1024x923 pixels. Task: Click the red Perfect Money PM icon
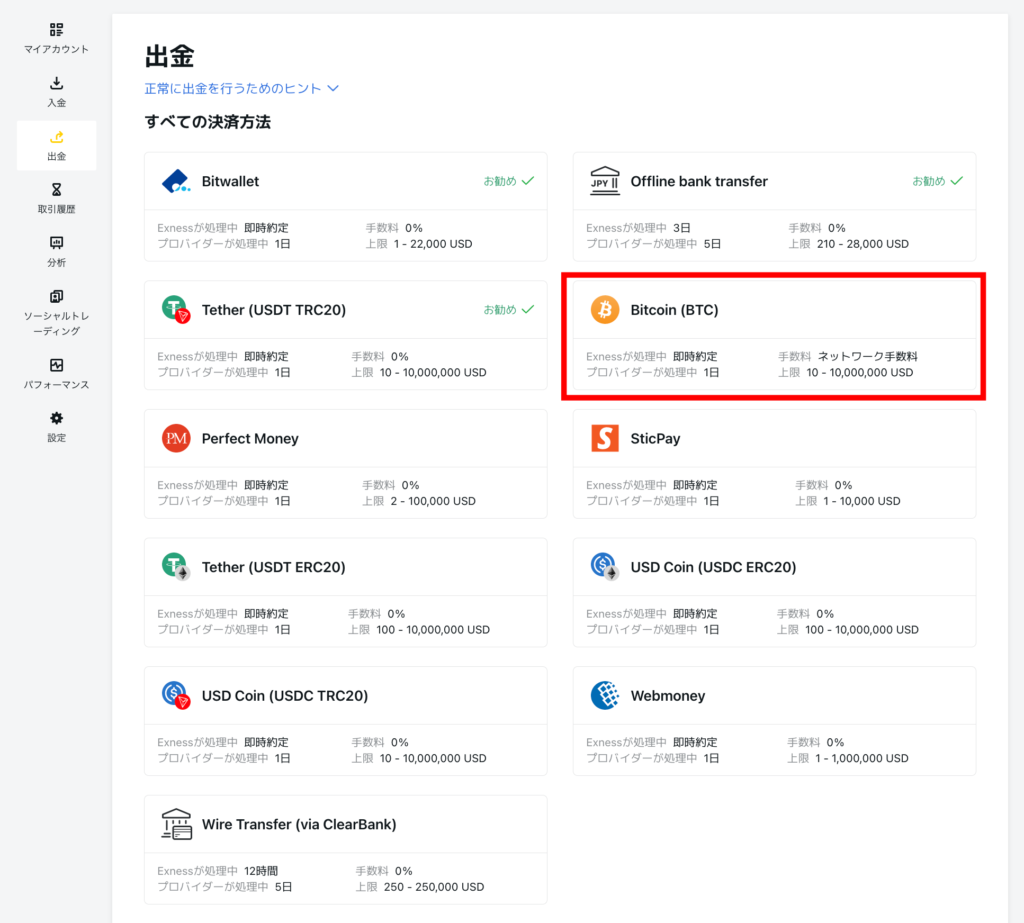click(x=176, y=438)
